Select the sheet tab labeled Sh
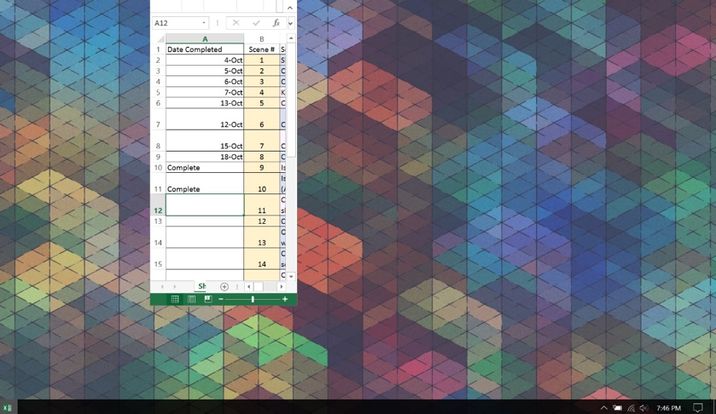This screenshot has height=414, width=716. coord(201,286)
